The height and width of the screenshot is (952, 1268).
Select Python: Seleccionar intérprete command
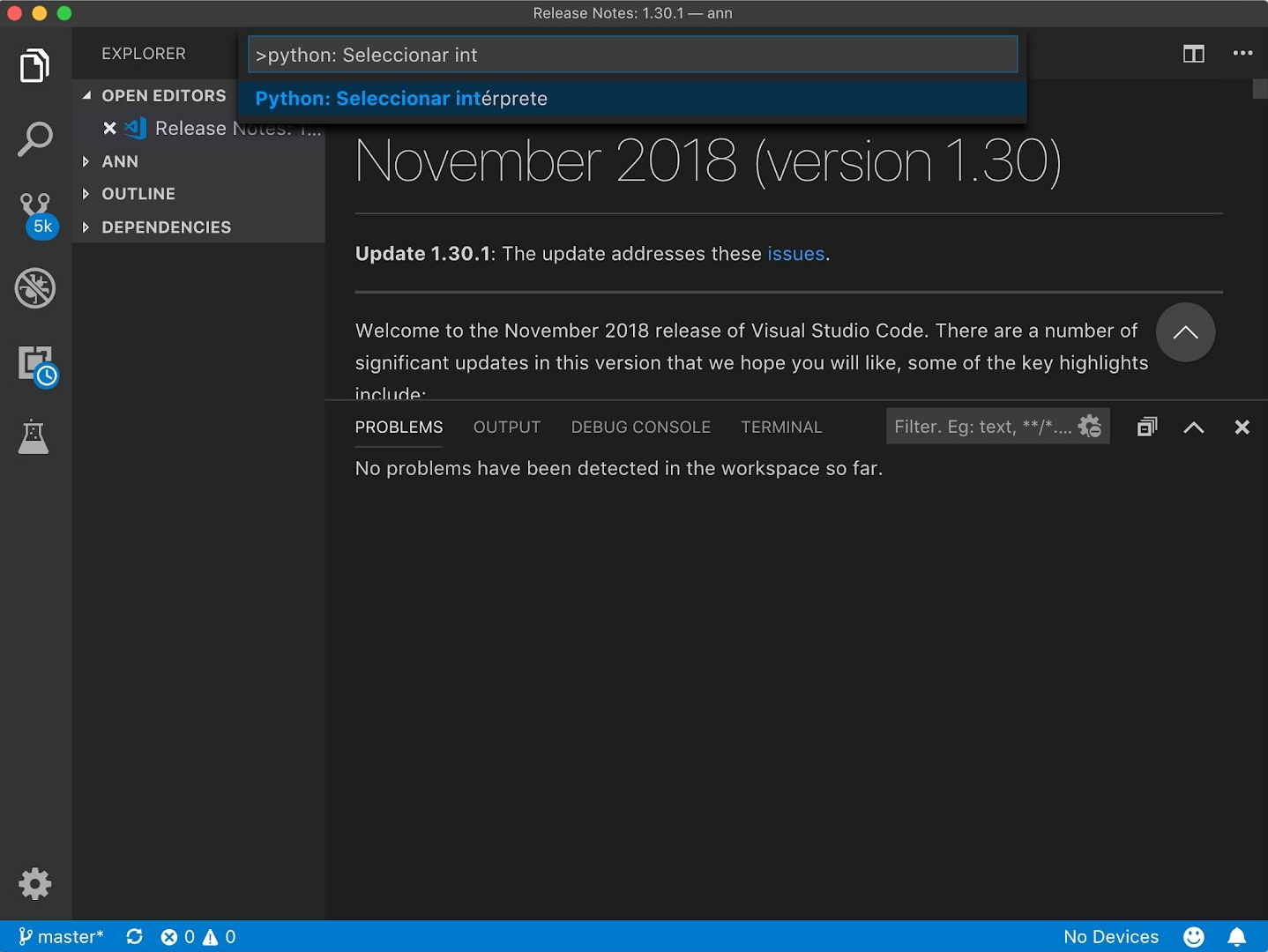point(632,99)
